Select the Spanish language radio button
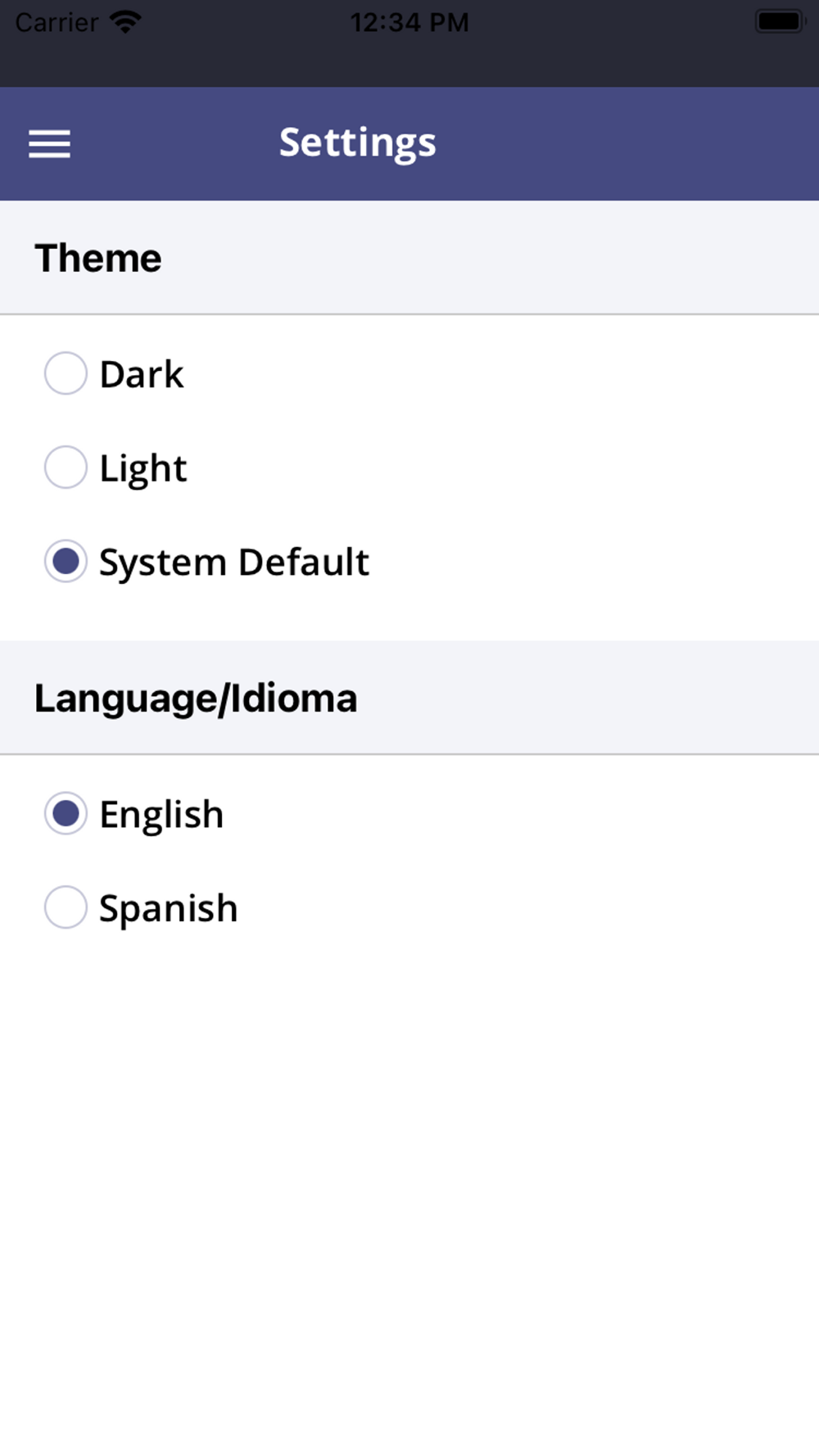This screenshot has width=819, height=1456. pos(66,907)
